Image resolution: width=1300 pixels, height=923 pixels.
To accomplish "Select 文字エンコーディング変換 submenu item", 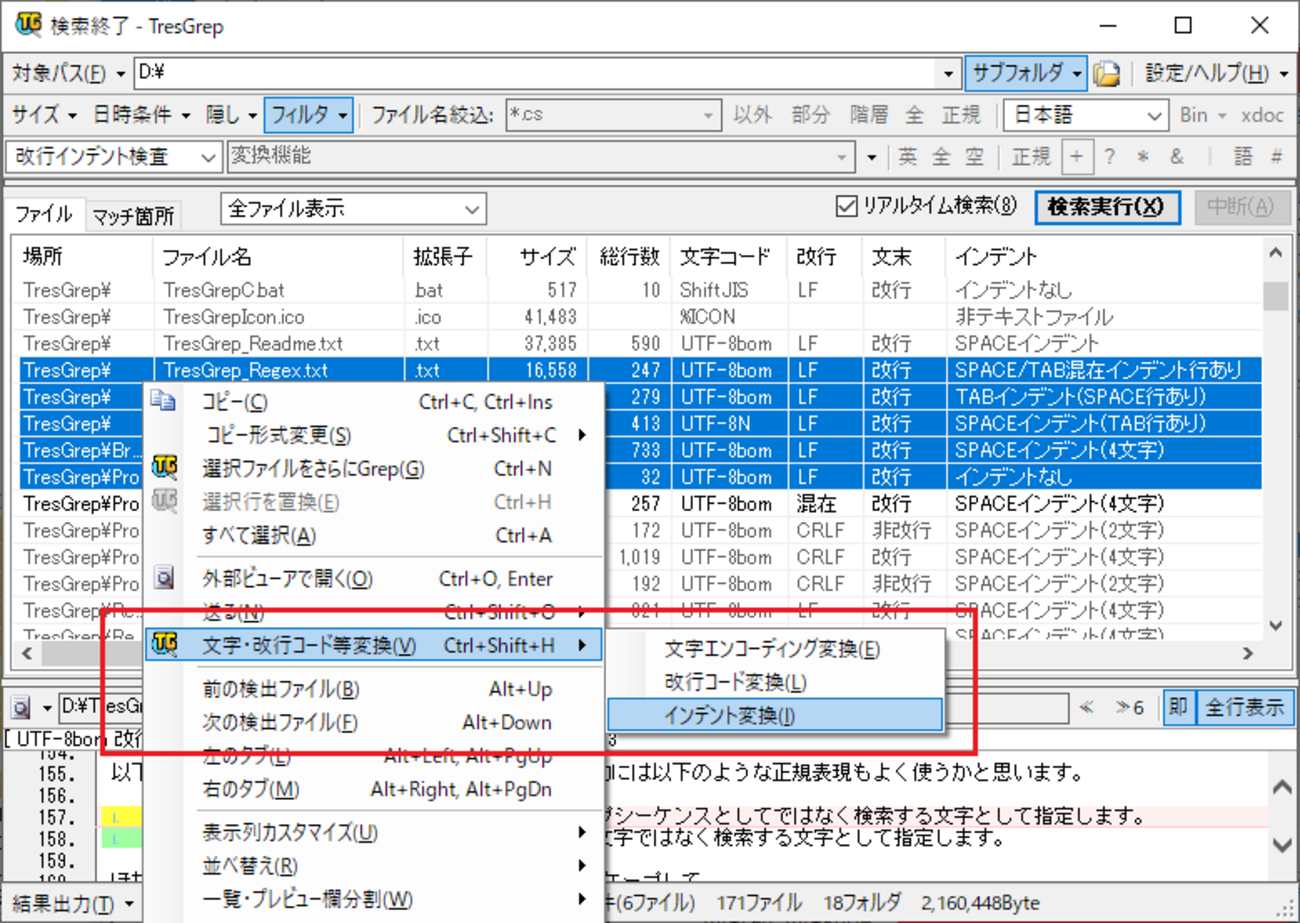I will 775,649.
